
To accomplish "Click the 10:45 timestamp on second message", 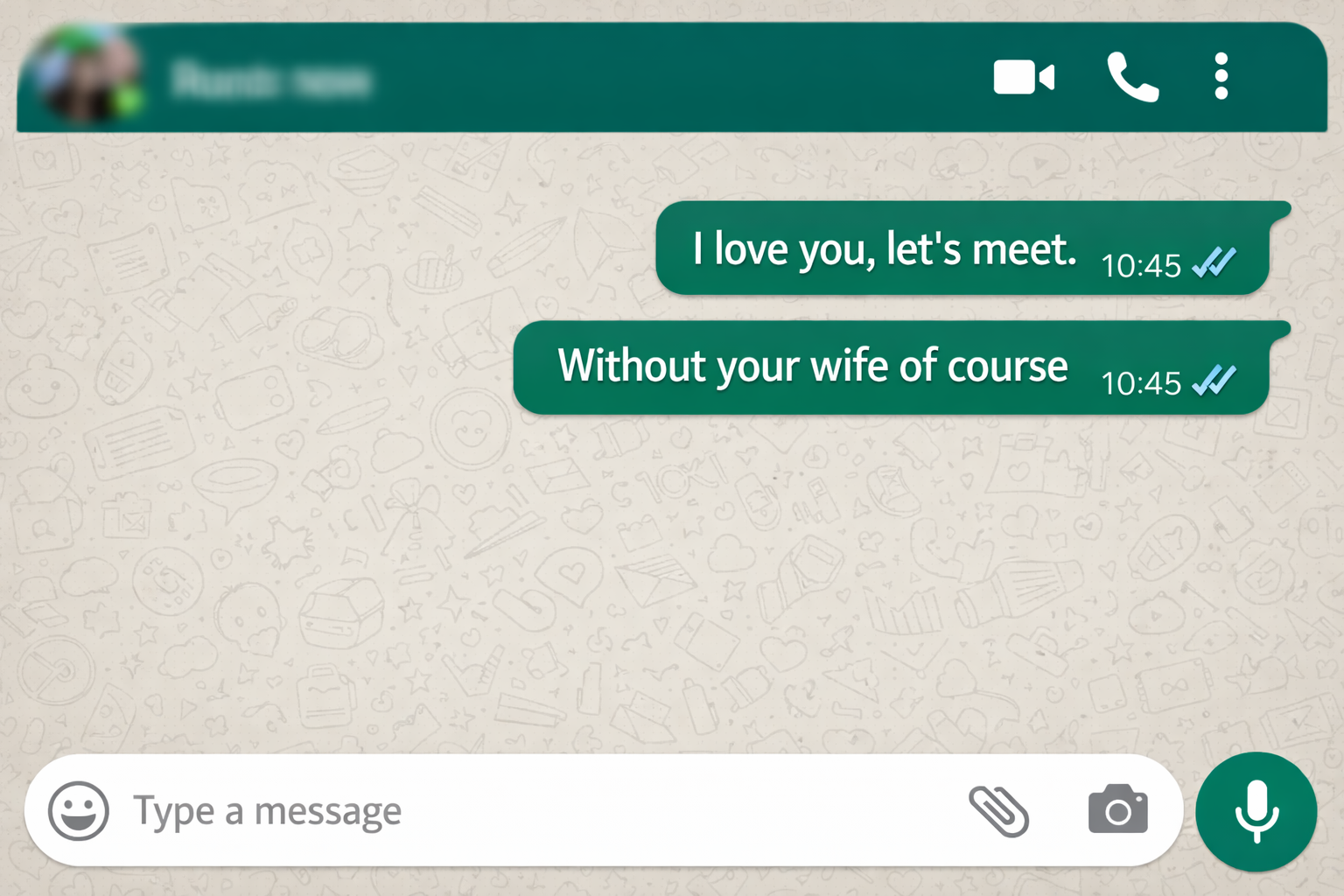I will point(1141,383).
